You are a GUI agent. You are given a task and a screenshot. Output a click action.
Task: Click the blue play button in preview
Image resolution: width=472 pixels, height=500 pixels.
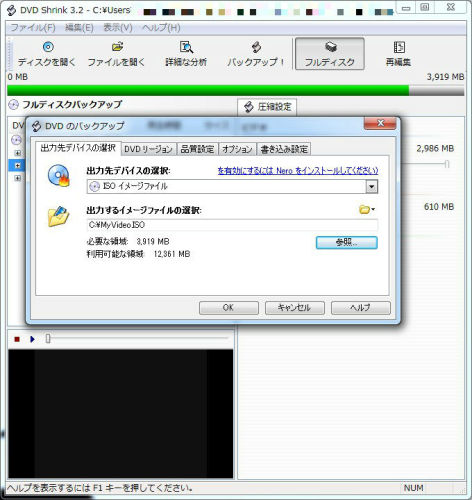tap(32, 339)
